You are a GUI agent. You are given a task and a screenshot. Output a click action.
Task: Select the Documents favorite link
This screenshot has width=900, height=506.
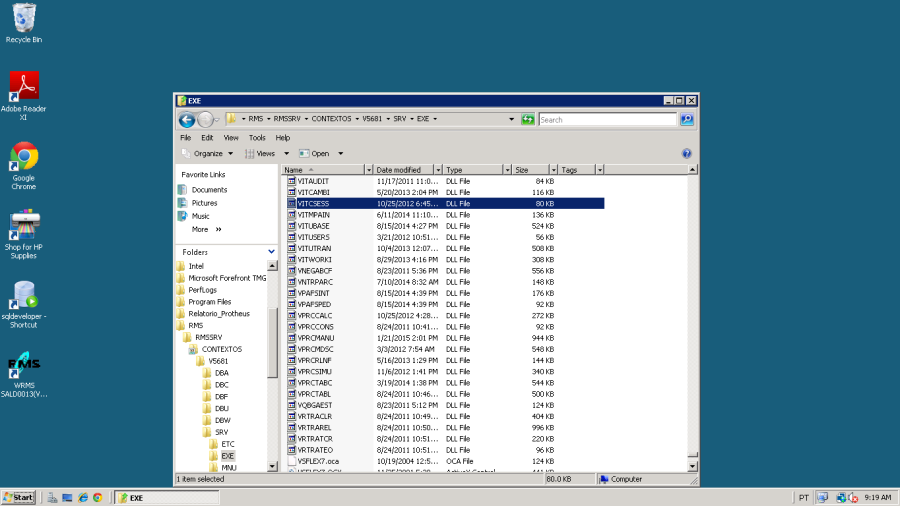[209, 190]
